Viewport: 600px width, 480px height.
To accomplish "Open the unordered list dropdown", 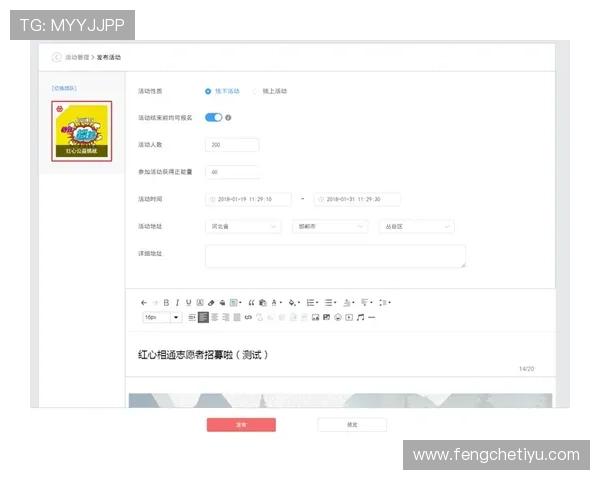I will pos(330,303).
